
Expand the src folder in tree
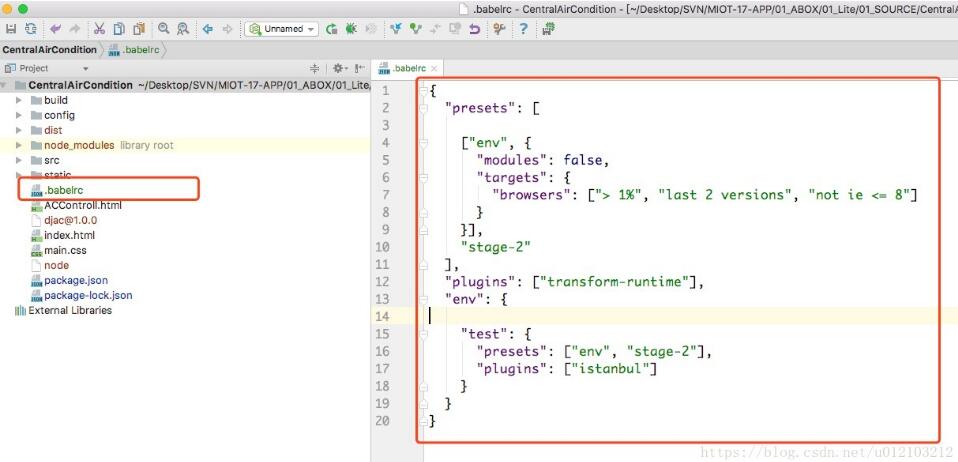click(19, 160)
